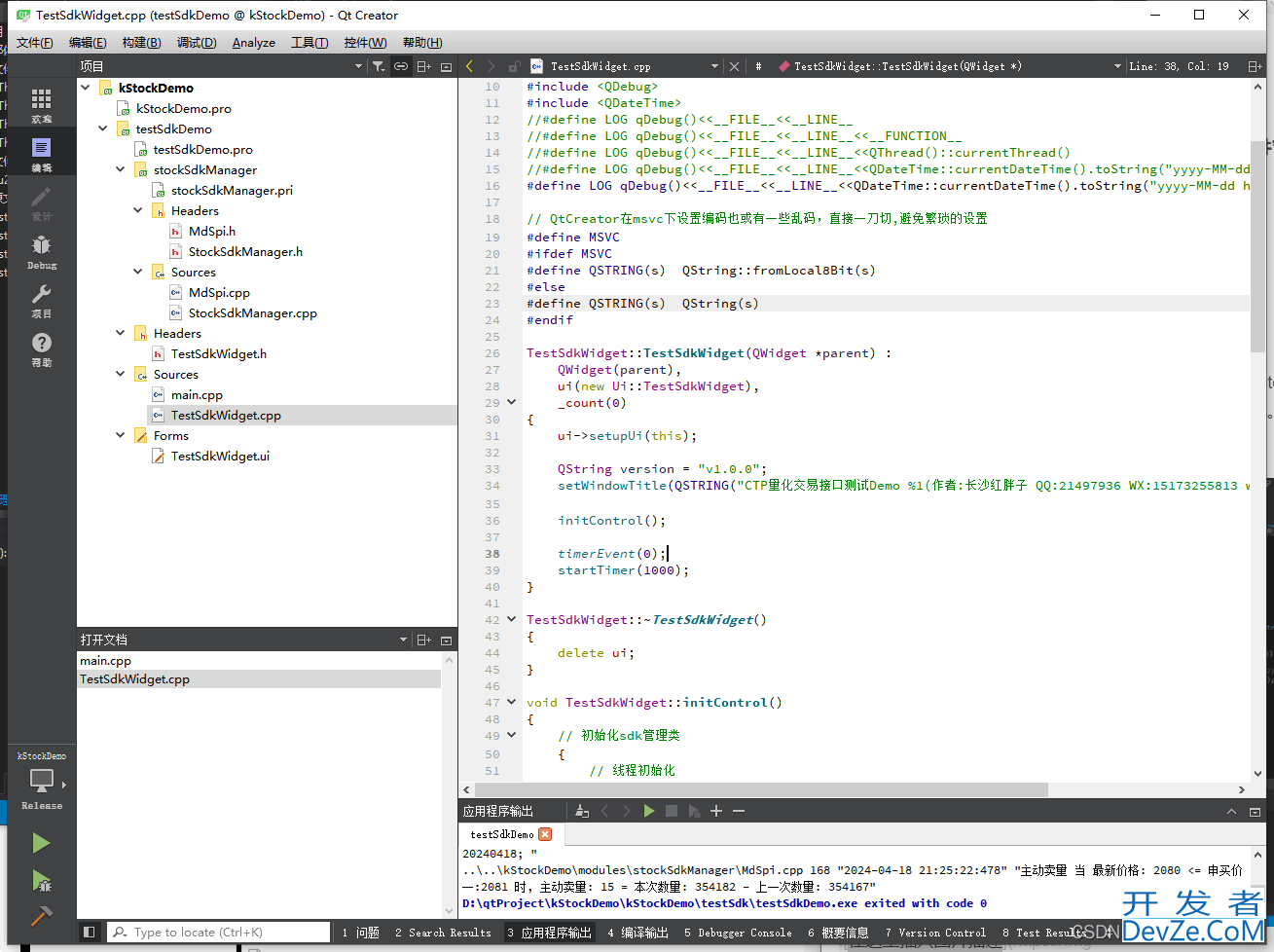Re-run application from output panel
This screenshot has width=1274, height=952.
coord(649,811)
